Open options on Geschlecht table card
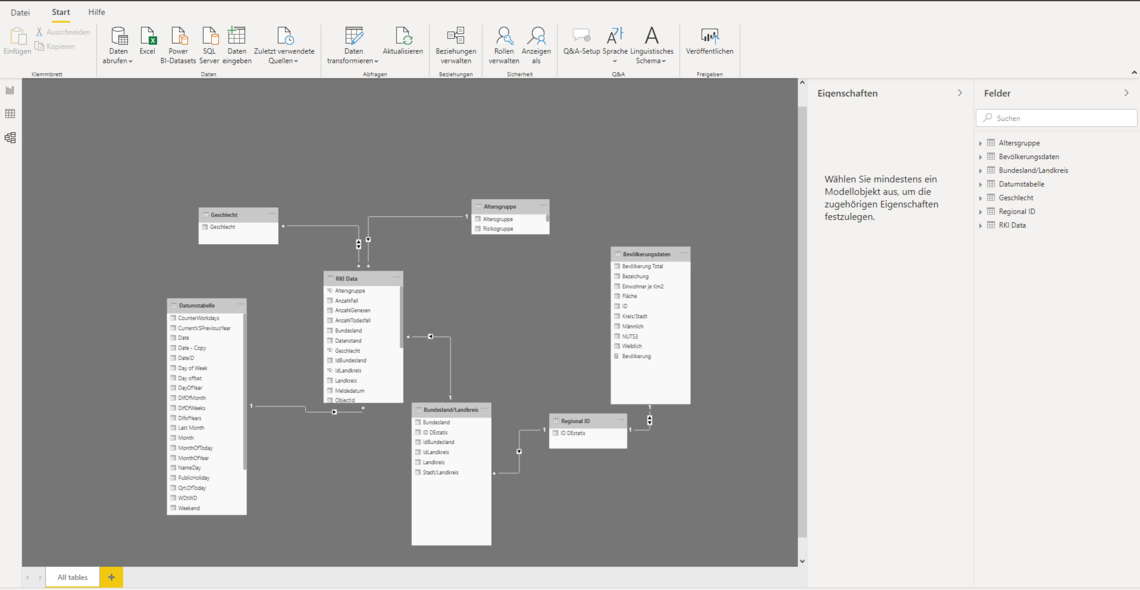The image size is (1140, 590). pyautogui.click(x=272, y=214)
